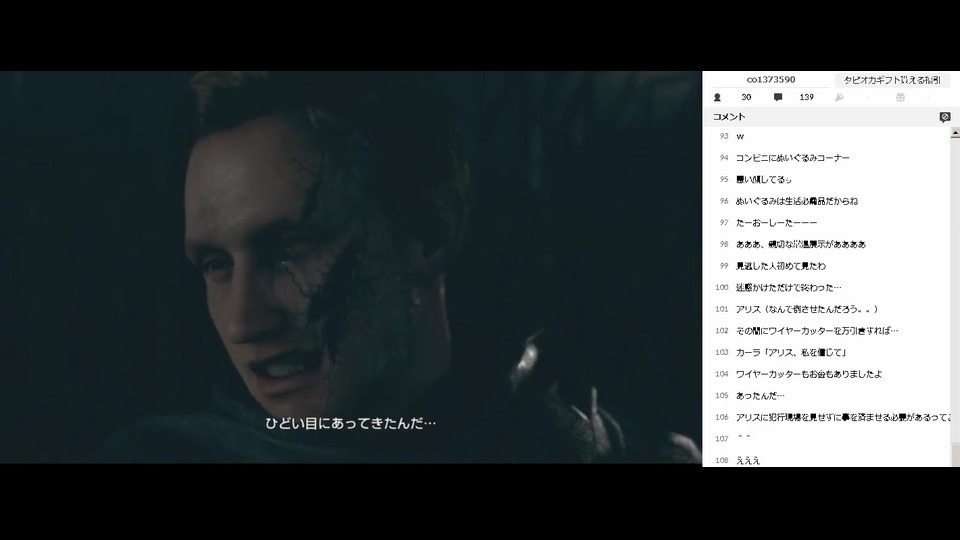Image resolution: width=960 pixels, height=540 pixels.
Task: Click the viewer count person icon
Action: pos(718,97)
